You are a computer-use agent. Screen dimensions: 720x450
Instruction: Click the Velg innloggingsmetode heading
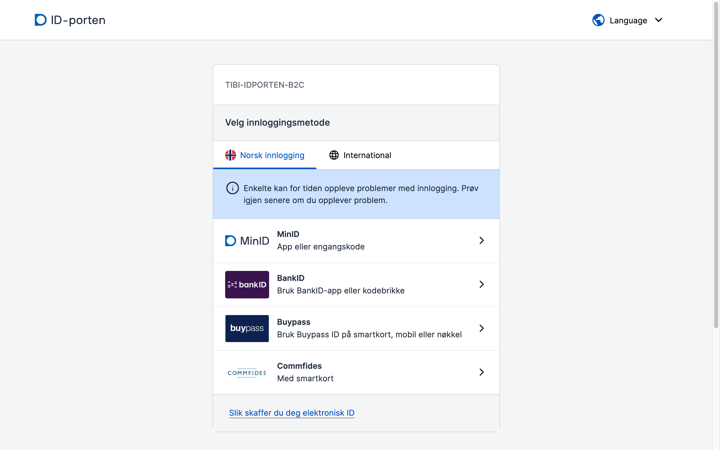click(x=277, y=123)
